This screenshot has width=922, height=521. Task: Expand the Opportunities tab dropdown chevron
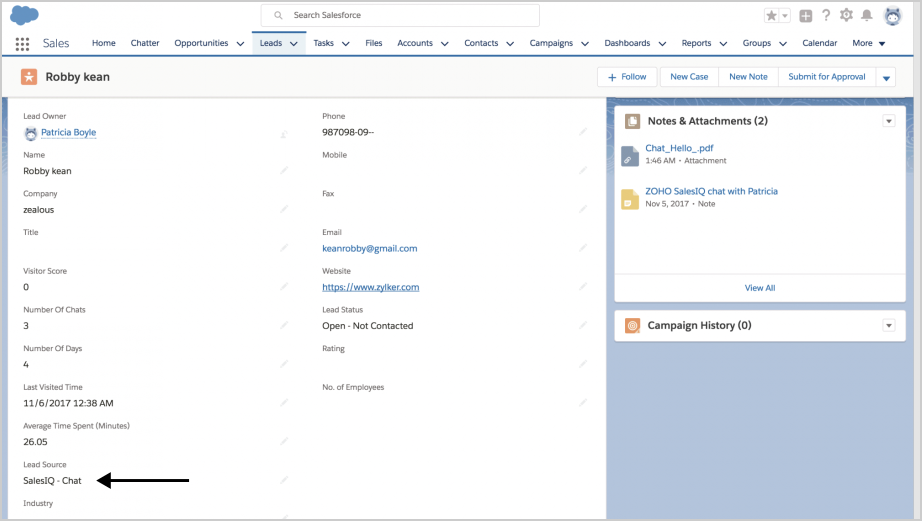click(240, 44)
